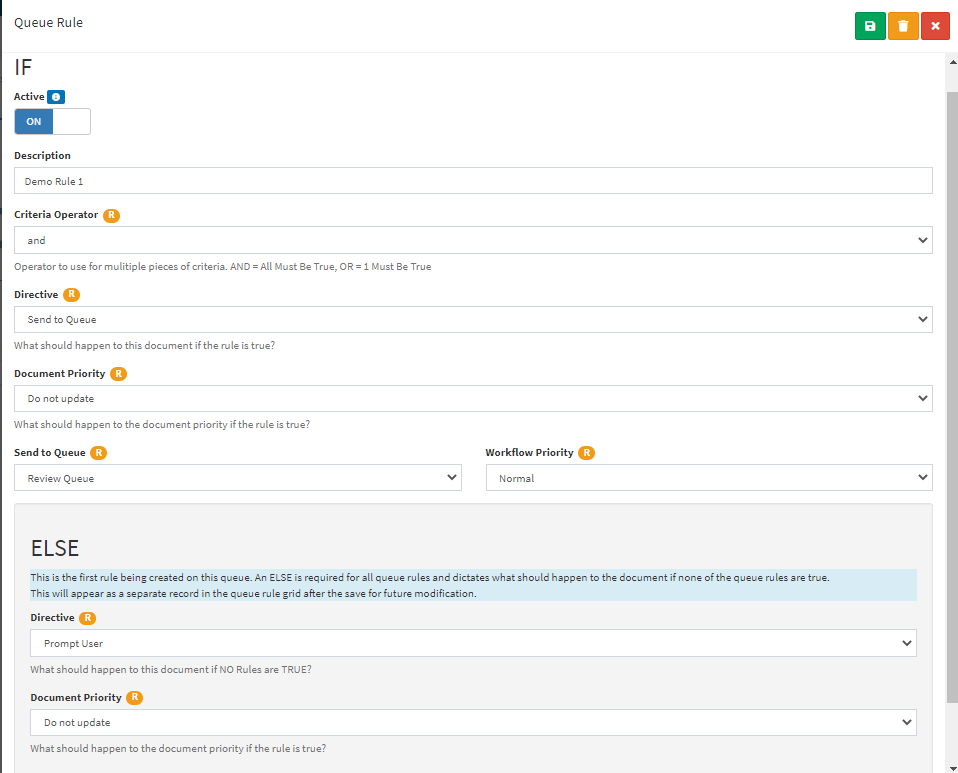Click the R icon next to Document Priority
The image size is (958, 773).
119,373
